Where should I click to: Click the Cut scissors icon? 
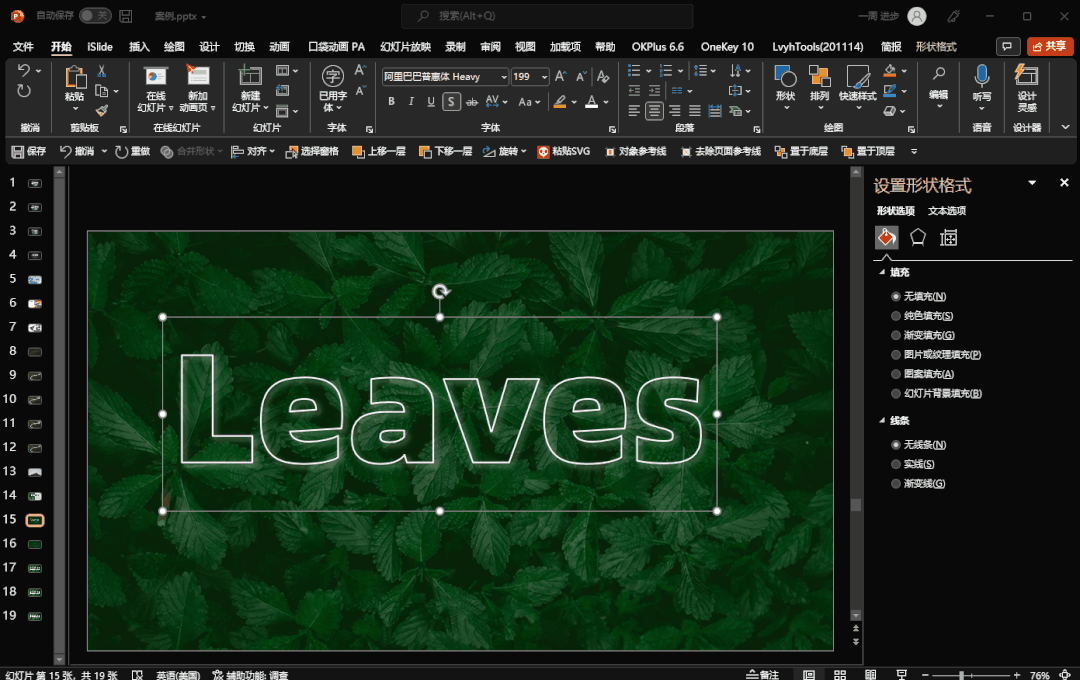[x=102, y=71]
